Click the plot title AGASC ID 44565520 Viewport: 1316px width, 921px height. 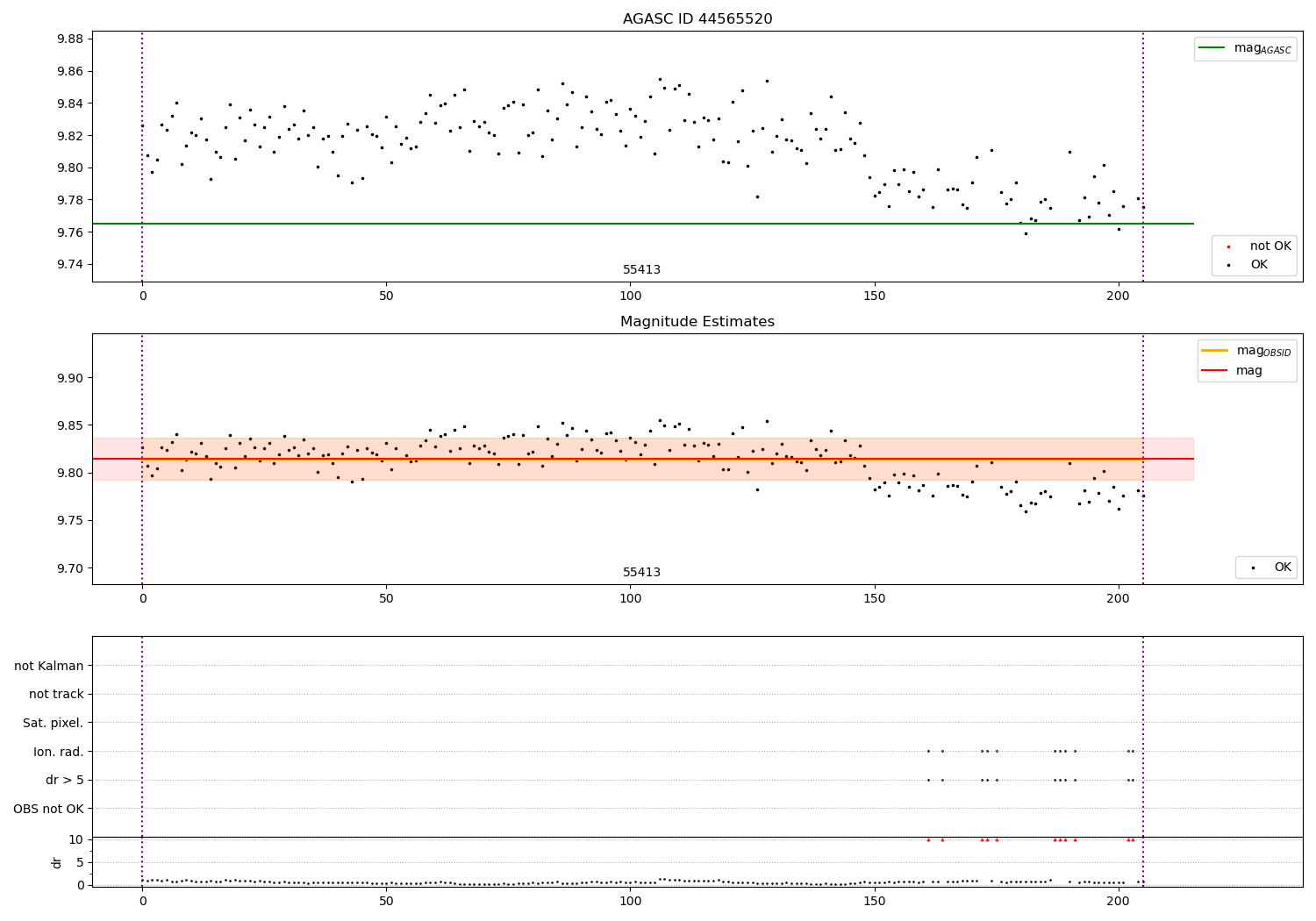pos(697,19)
